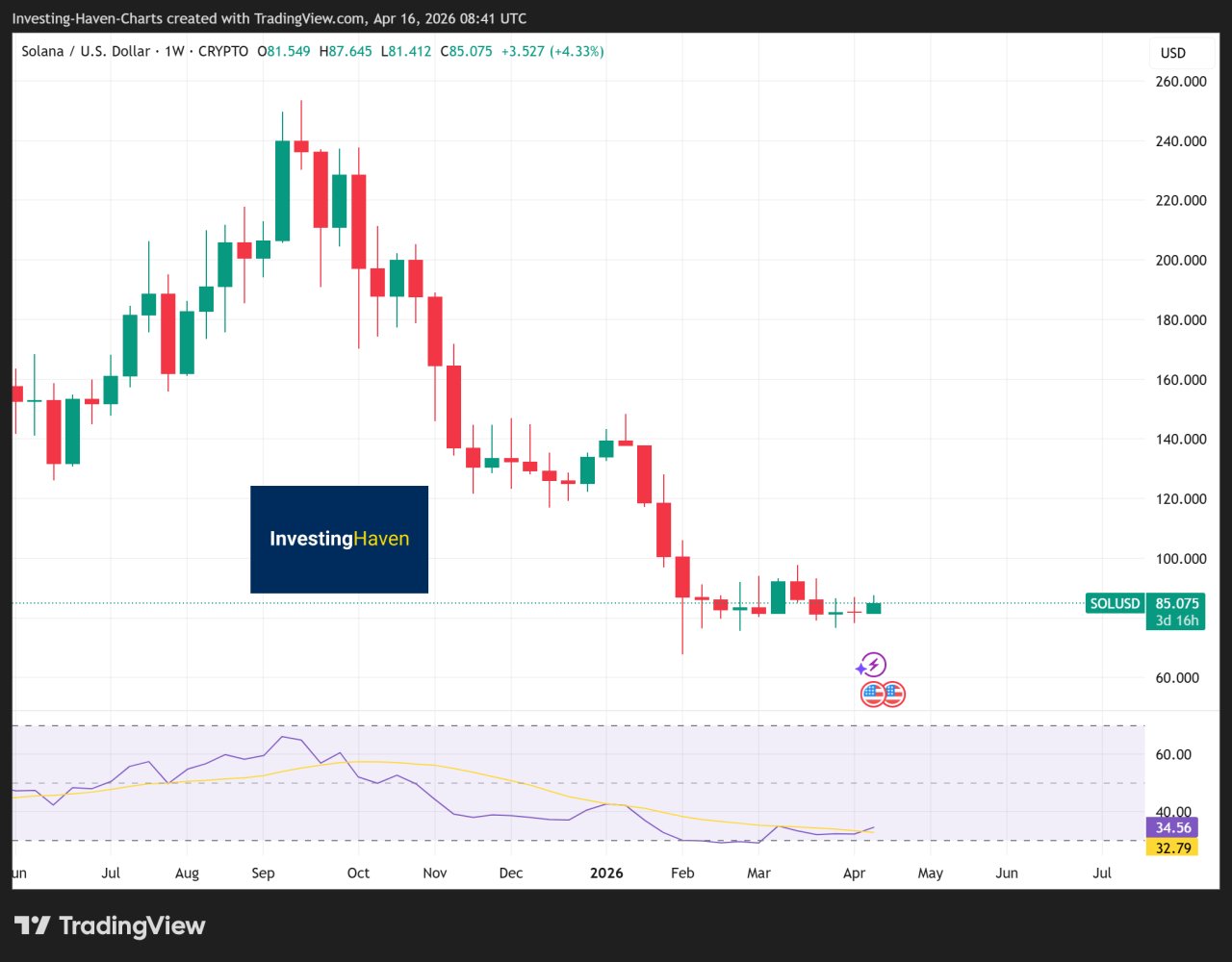Click the 160.000 price axis label

coord(1181,380)
